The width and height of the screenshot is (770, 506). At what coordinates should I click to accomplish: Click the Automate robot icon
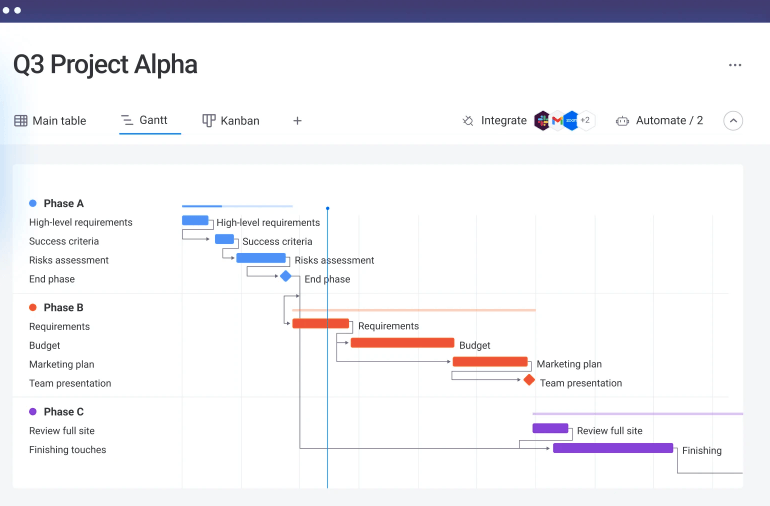[x=622, y=121]
